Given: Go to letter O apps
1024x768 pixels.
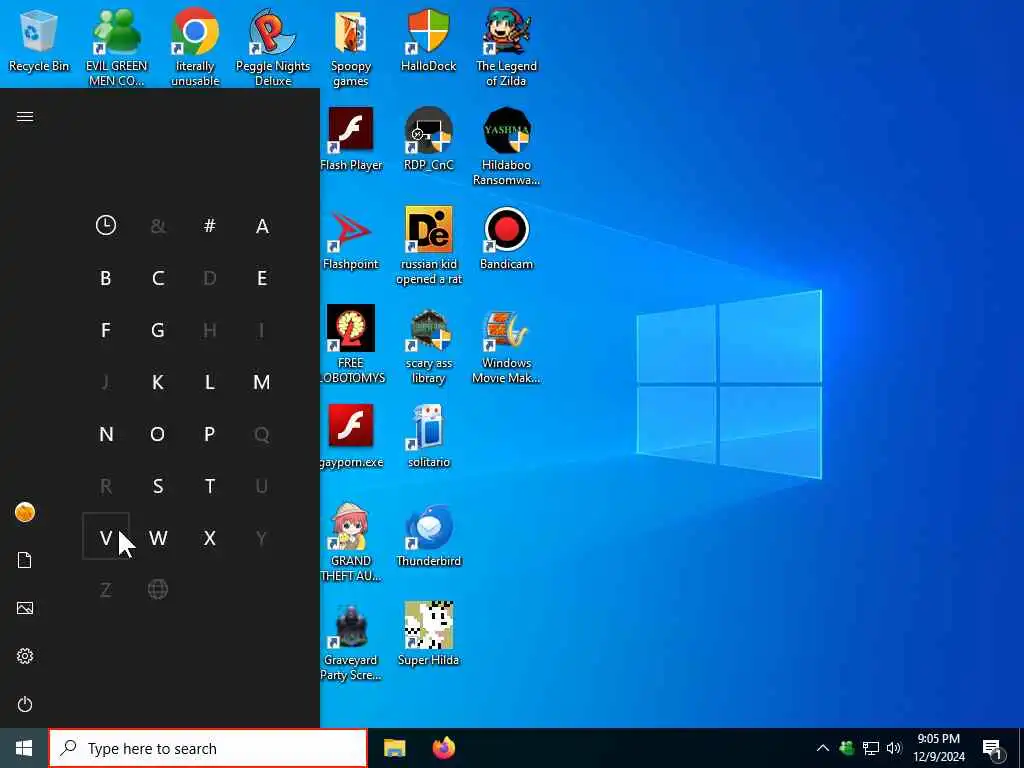Looking at the screenshot, I should pos(157,434).
